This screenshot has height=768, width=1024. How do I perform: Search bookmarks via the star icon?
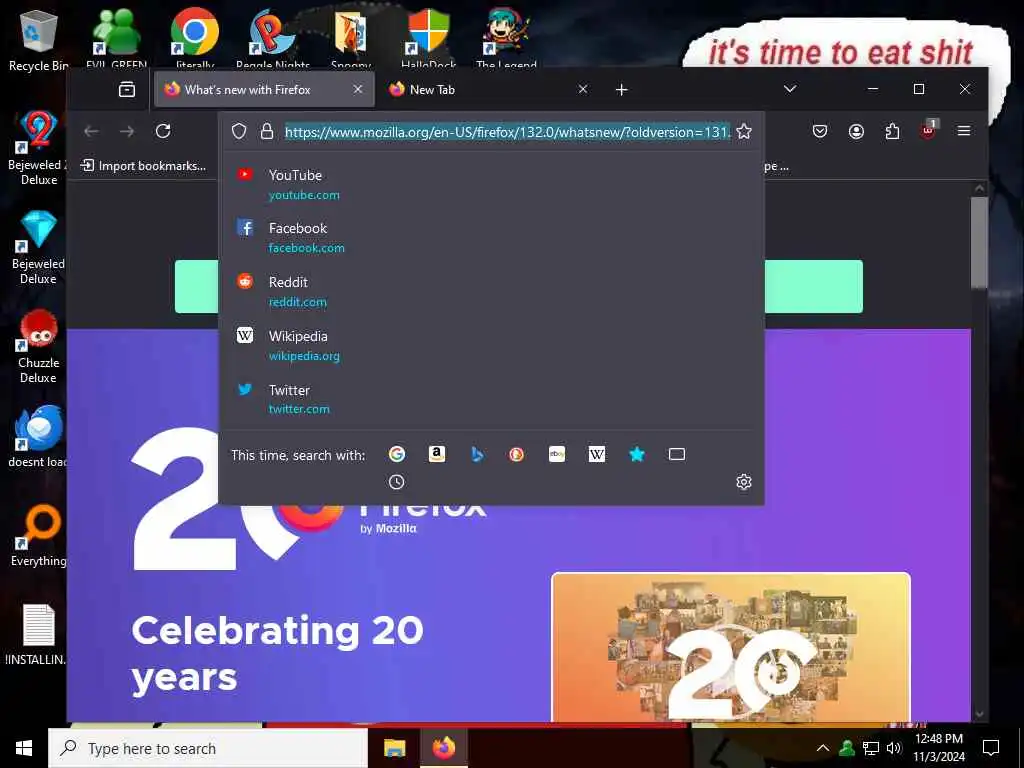pyautogui.click(x=637, y=454)
